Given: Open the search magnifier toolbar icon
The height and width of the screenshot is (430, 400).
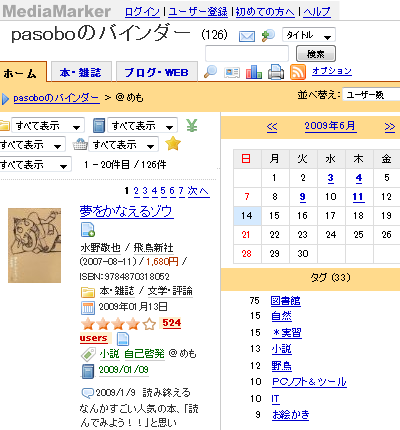Looking at the screenshot, I should (210, 72).
